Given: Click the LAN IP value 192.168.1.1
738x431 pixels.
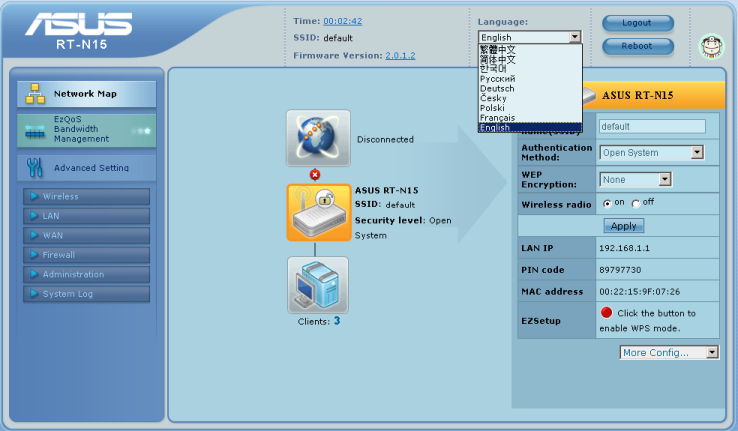Looking at the screenshot, I should tap(624, 248).
